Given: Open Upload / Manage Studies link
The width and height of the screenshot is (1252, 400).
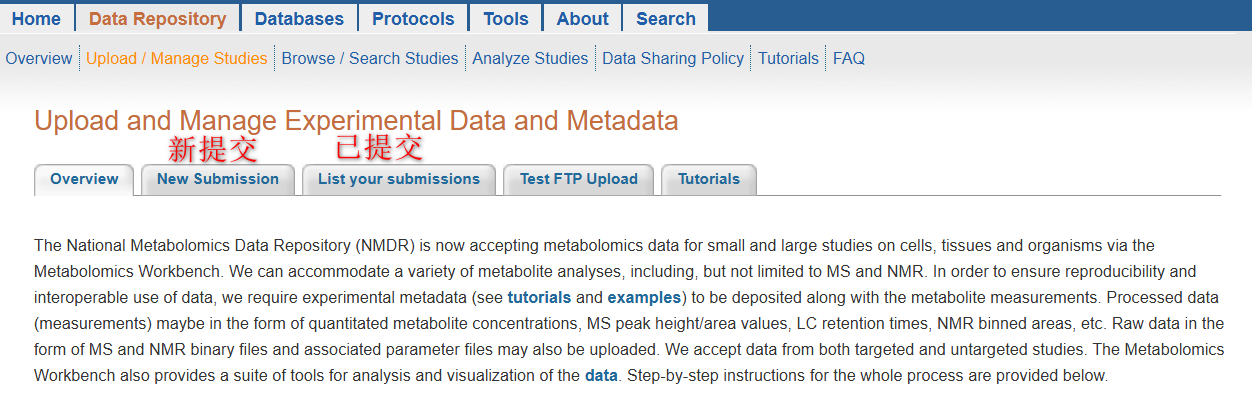Looking at the screenshot, I should pos(177,58).
